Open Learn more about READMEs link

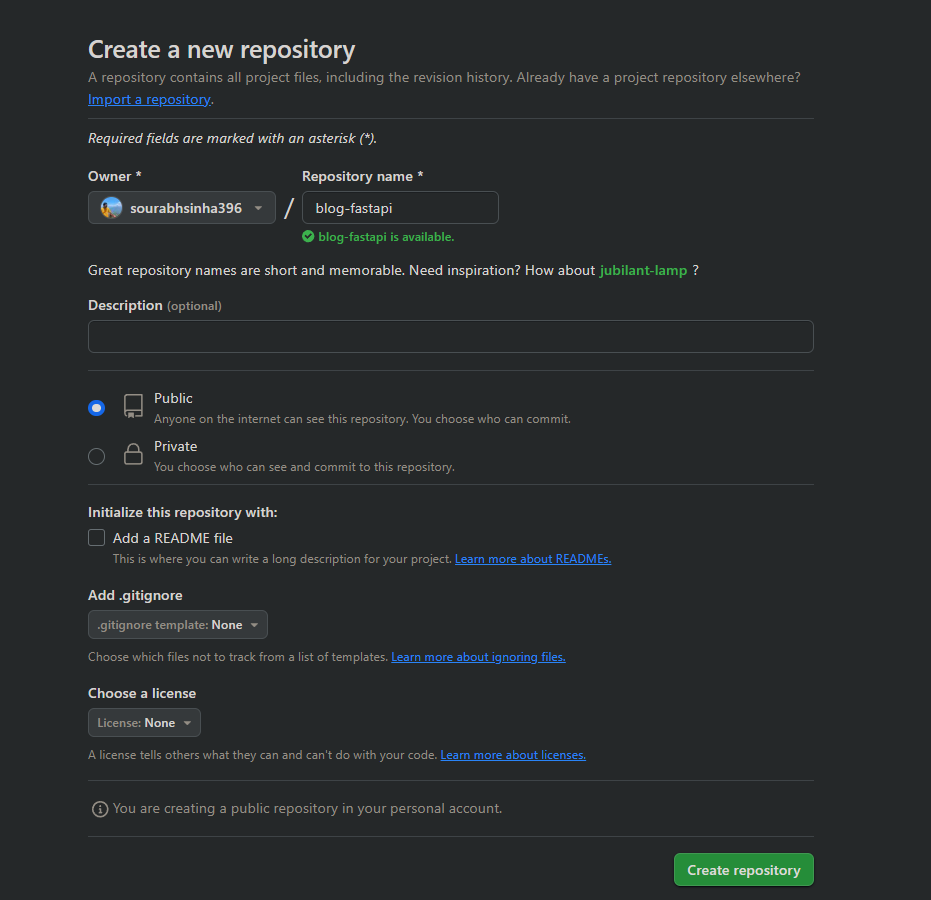pos(533,559)
